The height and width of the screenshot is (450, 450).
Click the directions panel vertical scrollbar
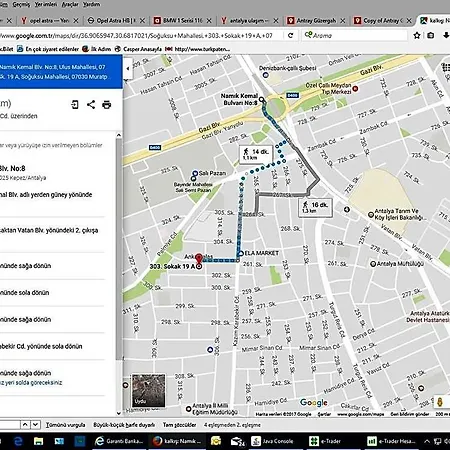click(x=119, y=247)
